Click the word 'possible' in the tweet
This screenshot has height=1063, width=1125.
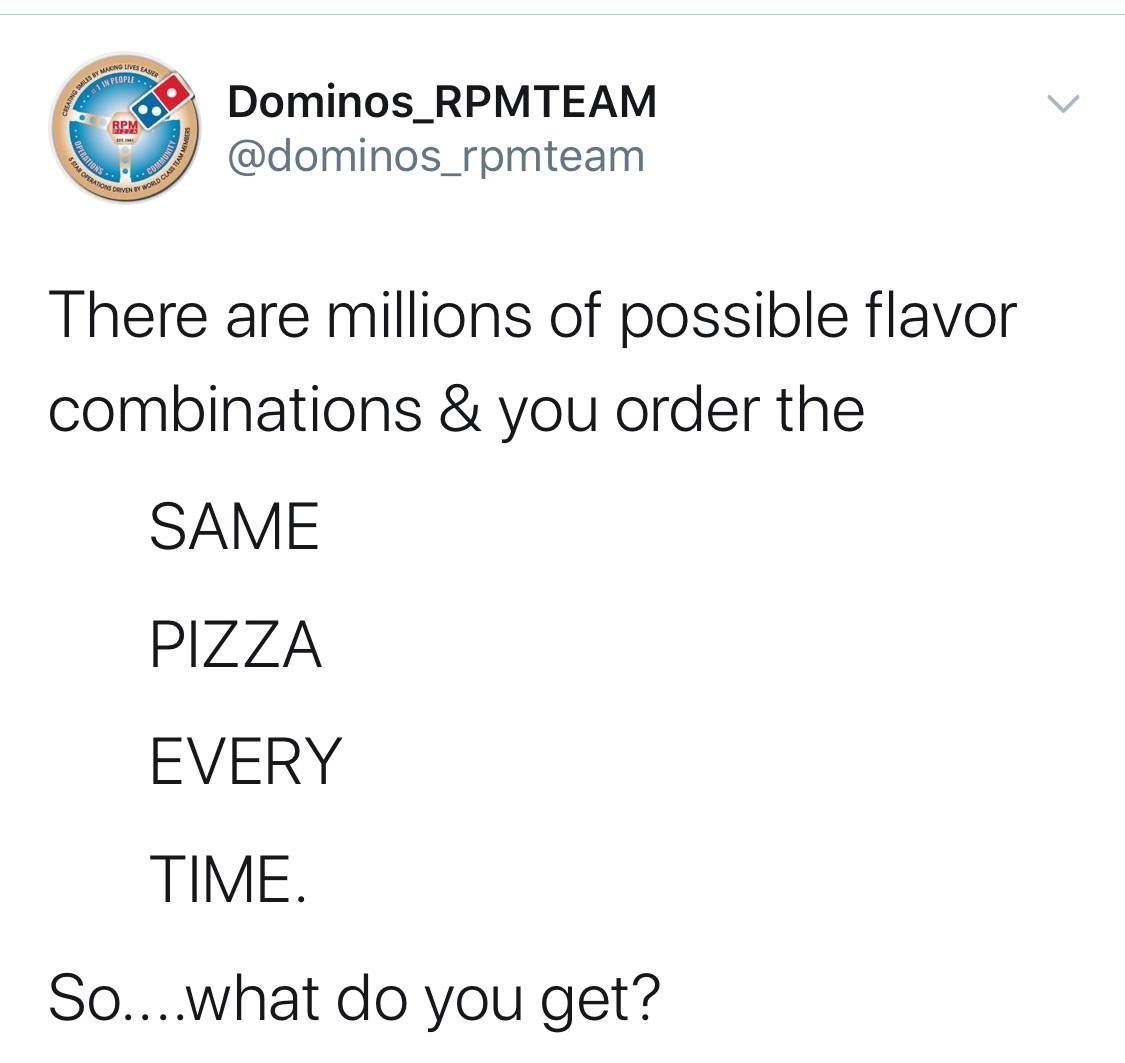(734, 318)
